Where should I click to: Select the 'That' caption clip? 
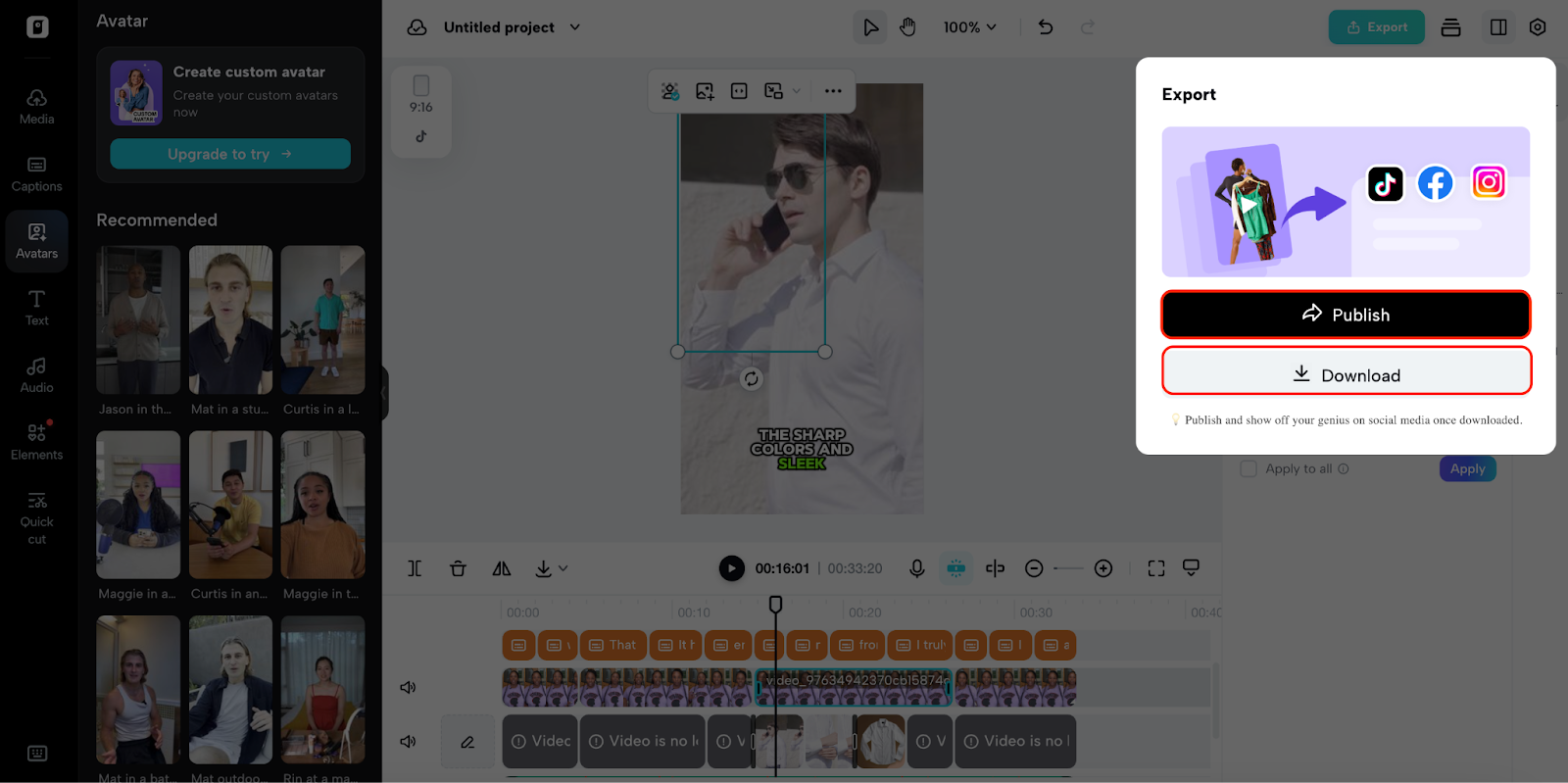tap(612, 645)
